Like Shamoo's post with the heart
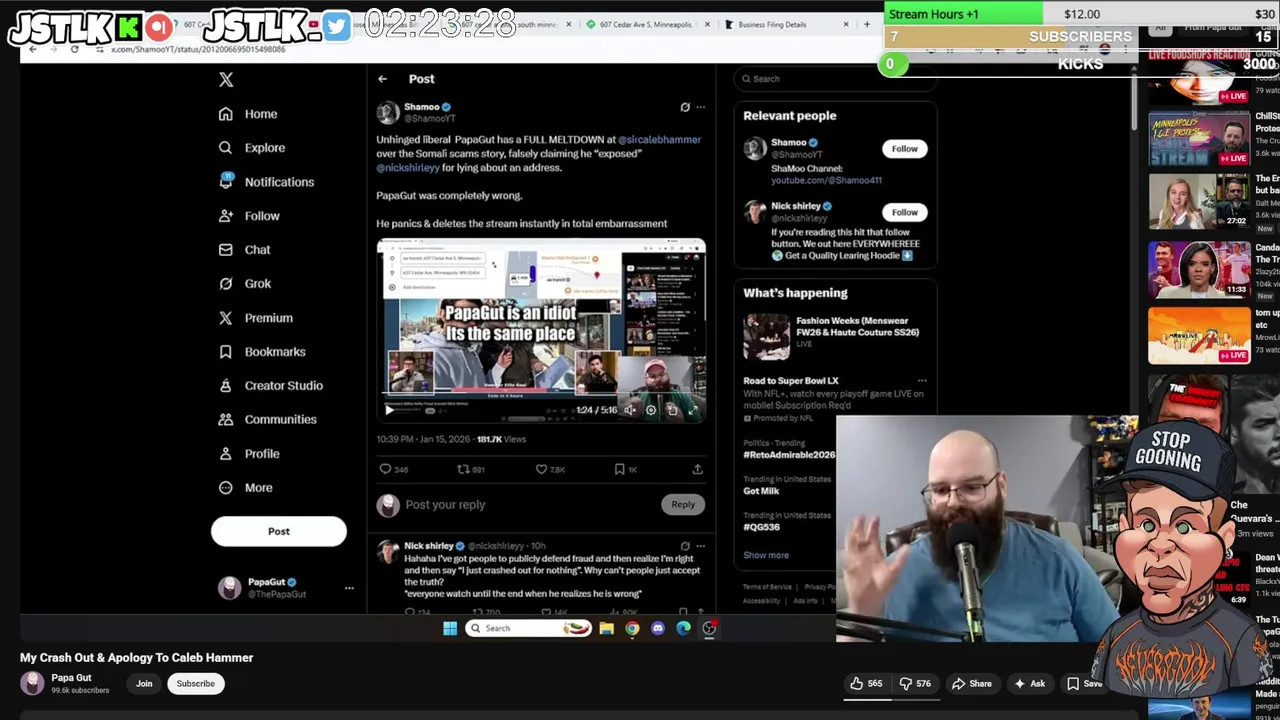This screenshot has width=1280, height=720. pos(541,469)
